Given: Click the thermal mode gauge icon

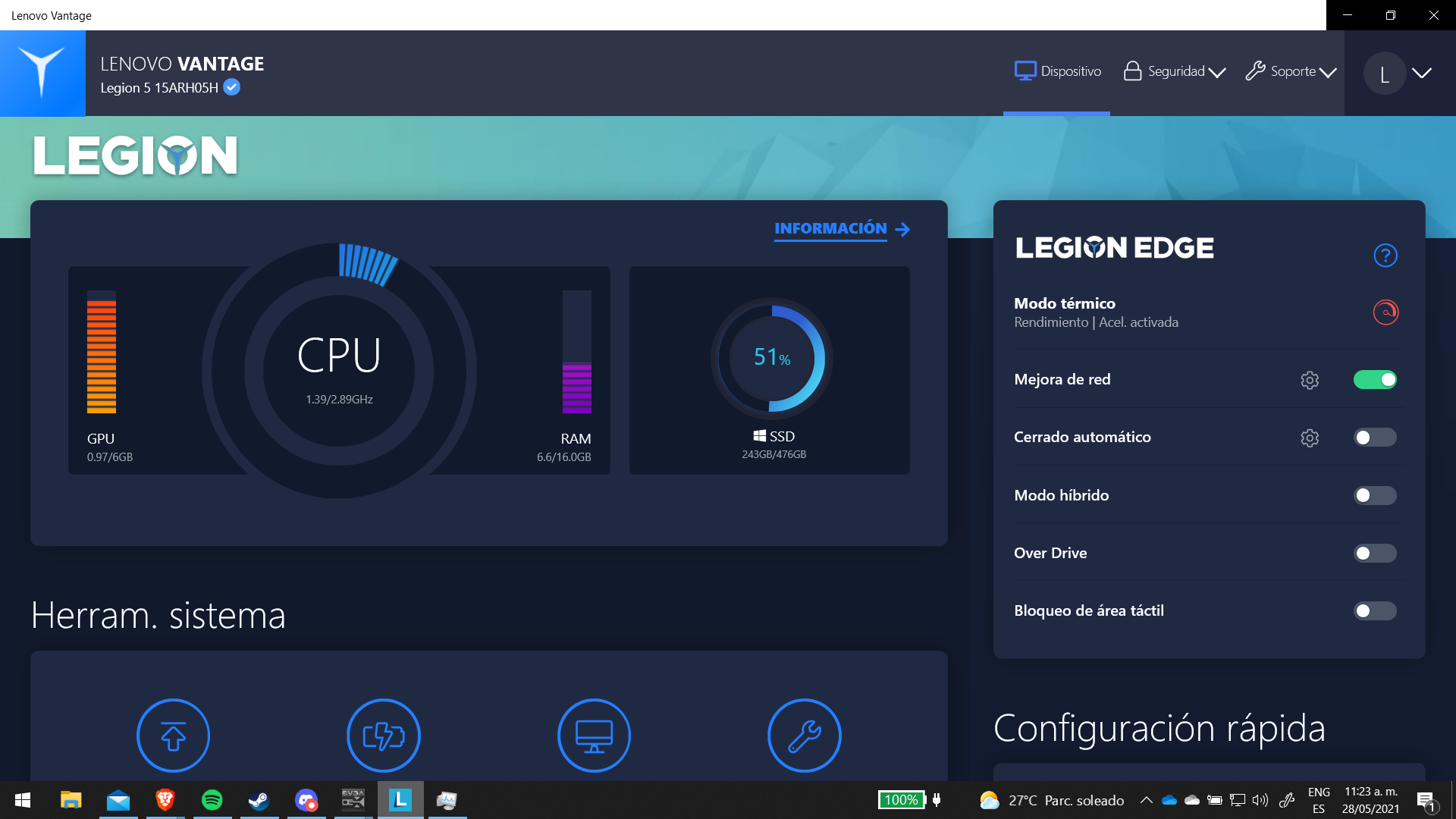Looking at the screenshot, I should pos(1385,312).
